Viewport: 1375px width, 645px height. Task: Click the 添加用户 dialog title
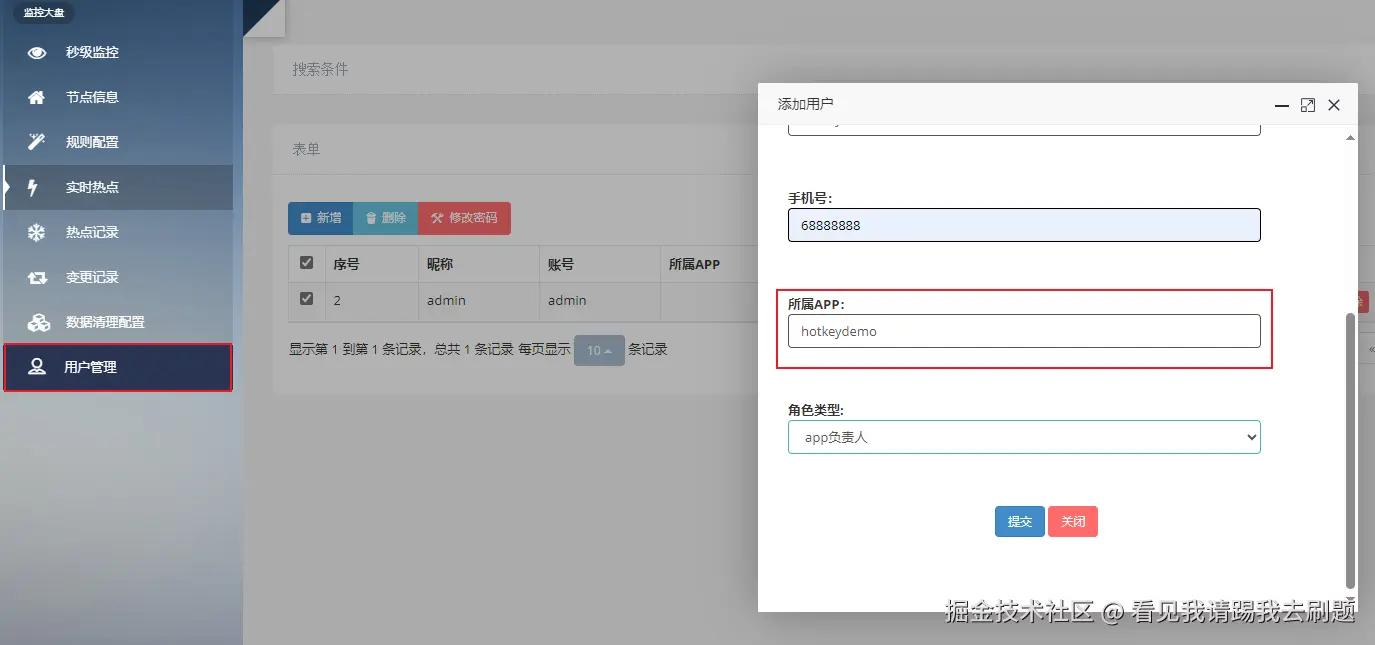coord(805,104)
